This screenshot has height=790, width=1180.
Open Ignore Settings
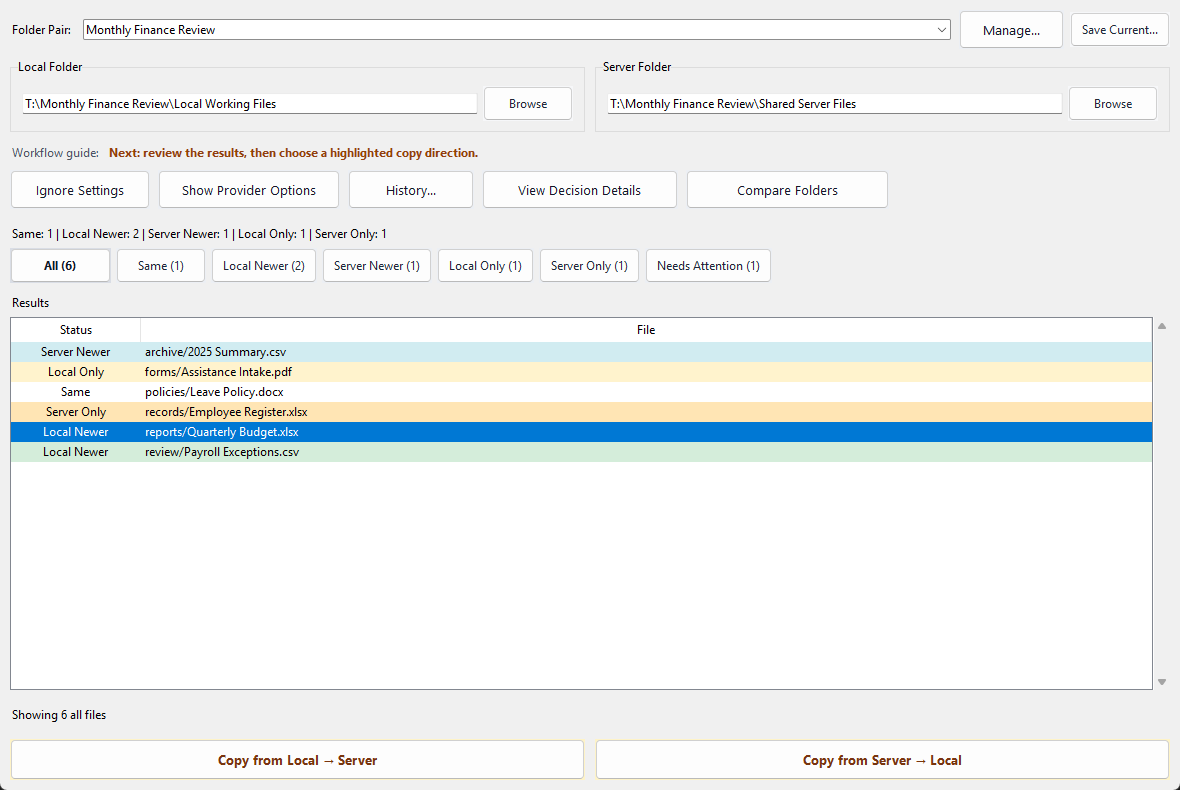[x=80, y=190]
